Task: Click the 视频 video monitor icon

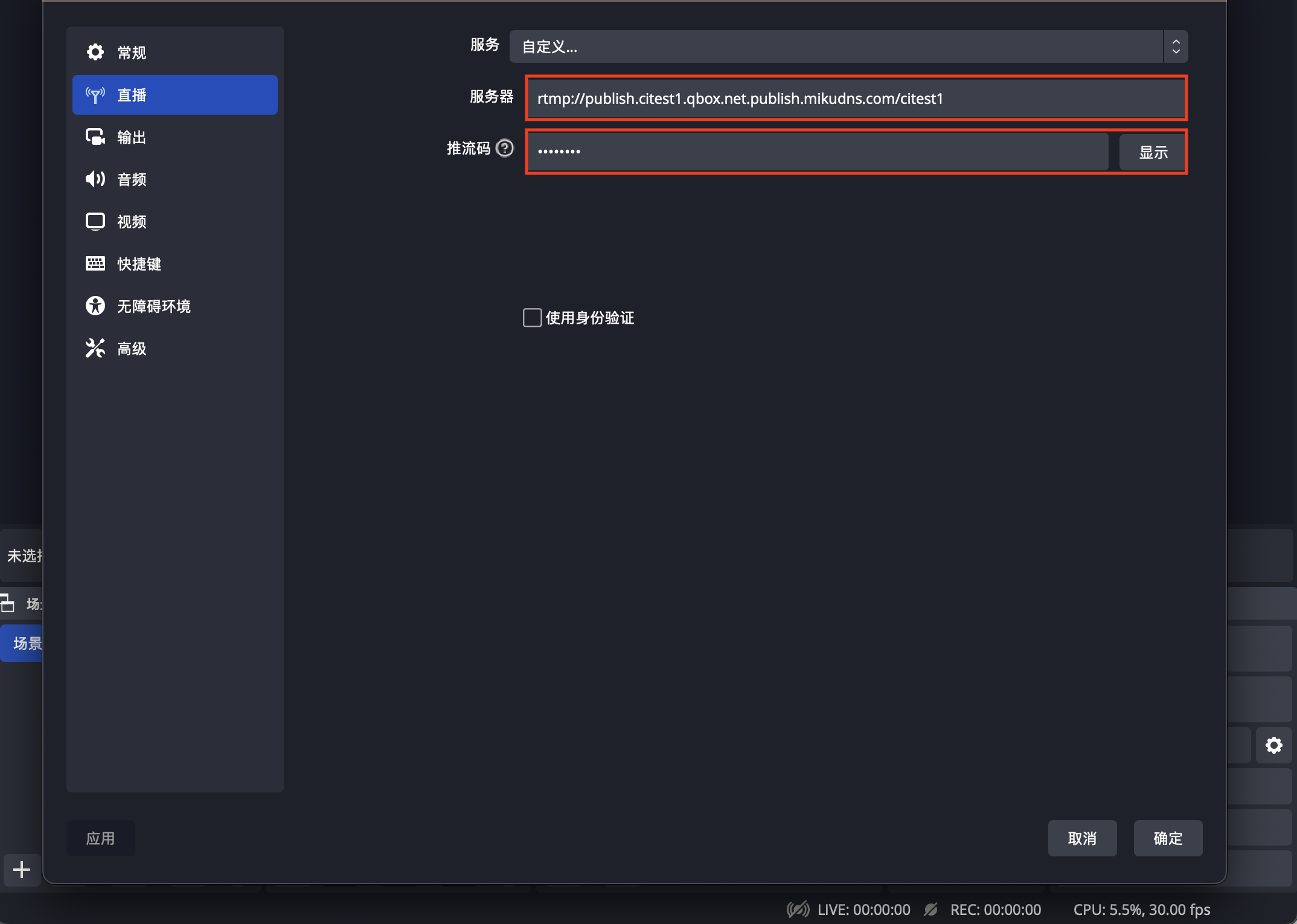Action: point(95,222)
